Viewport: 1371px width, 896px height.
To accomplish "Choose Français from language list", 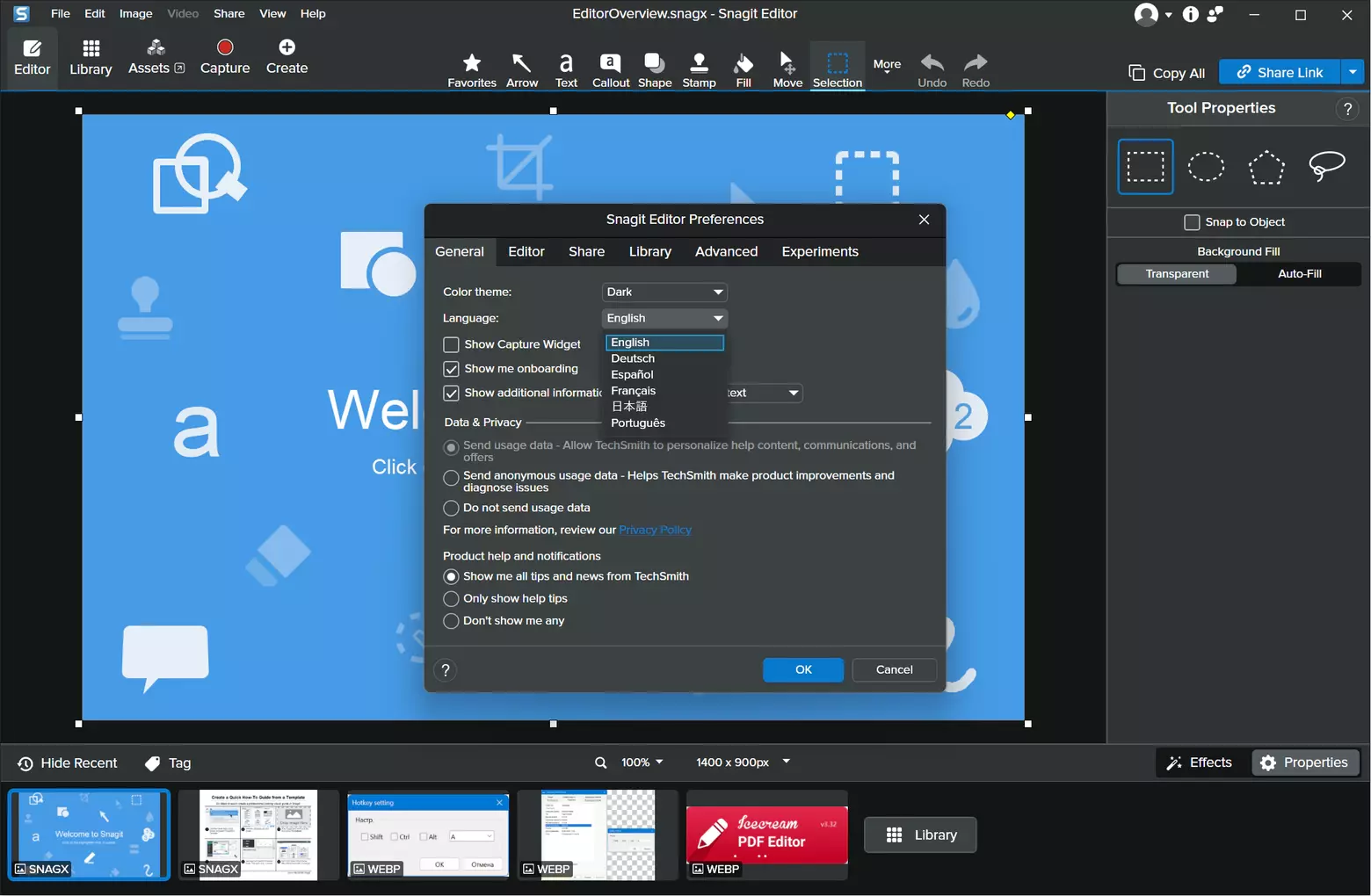I will (x=664, y=391).
